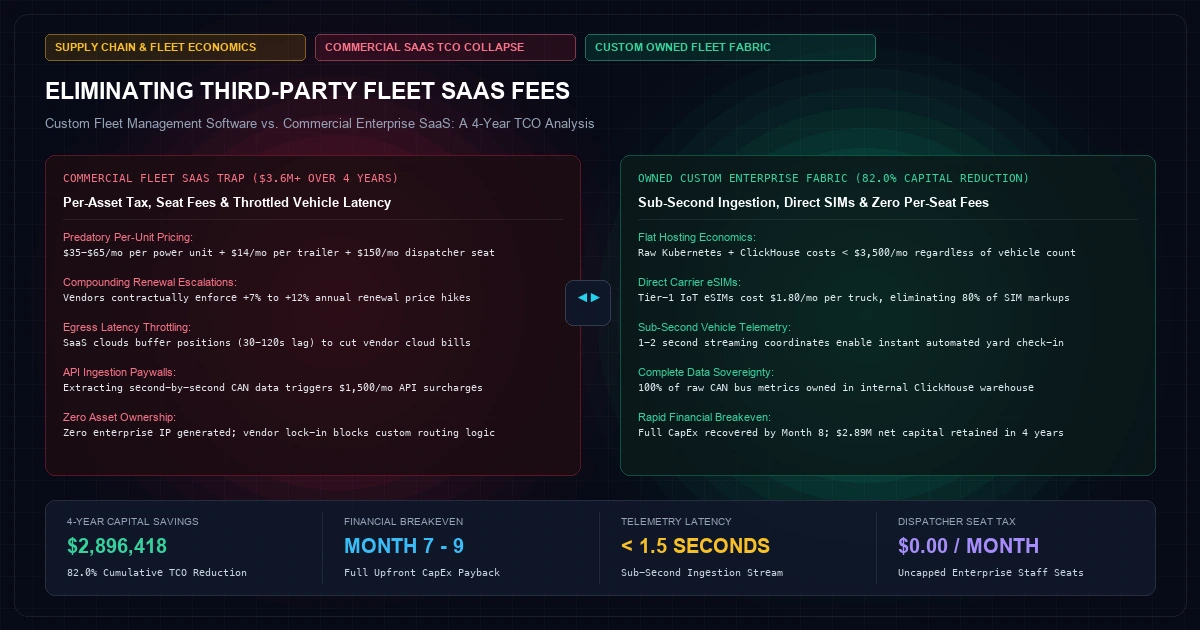Click the $35–$65/mo per power unit line
The height and width of the screenshot is (630, 1200).
278,253
